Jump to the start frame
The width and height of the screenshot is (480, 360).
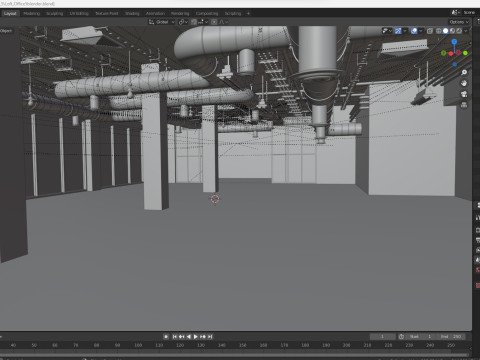[x=174, y=337]
